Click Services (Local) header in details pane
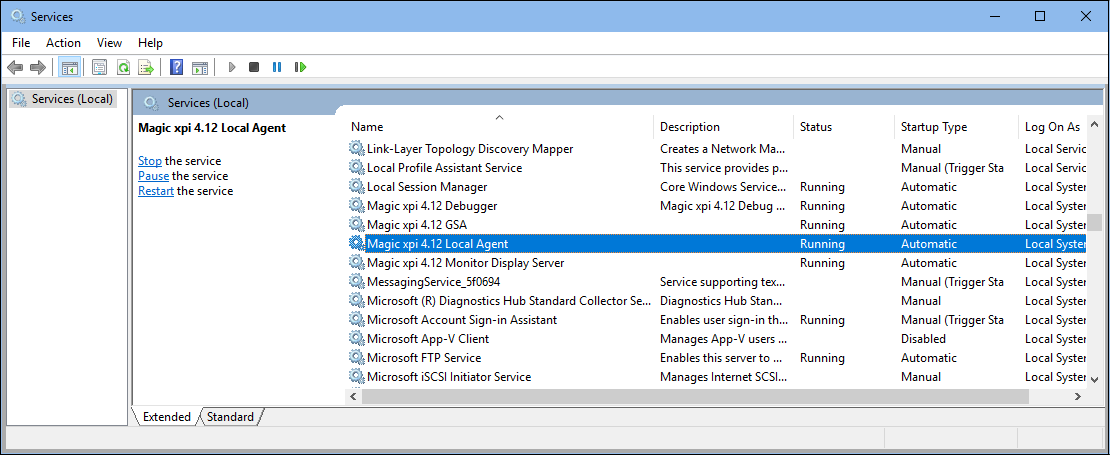Image resolution: width=1110 pixels, height=455 pixels. click(208, 103)
